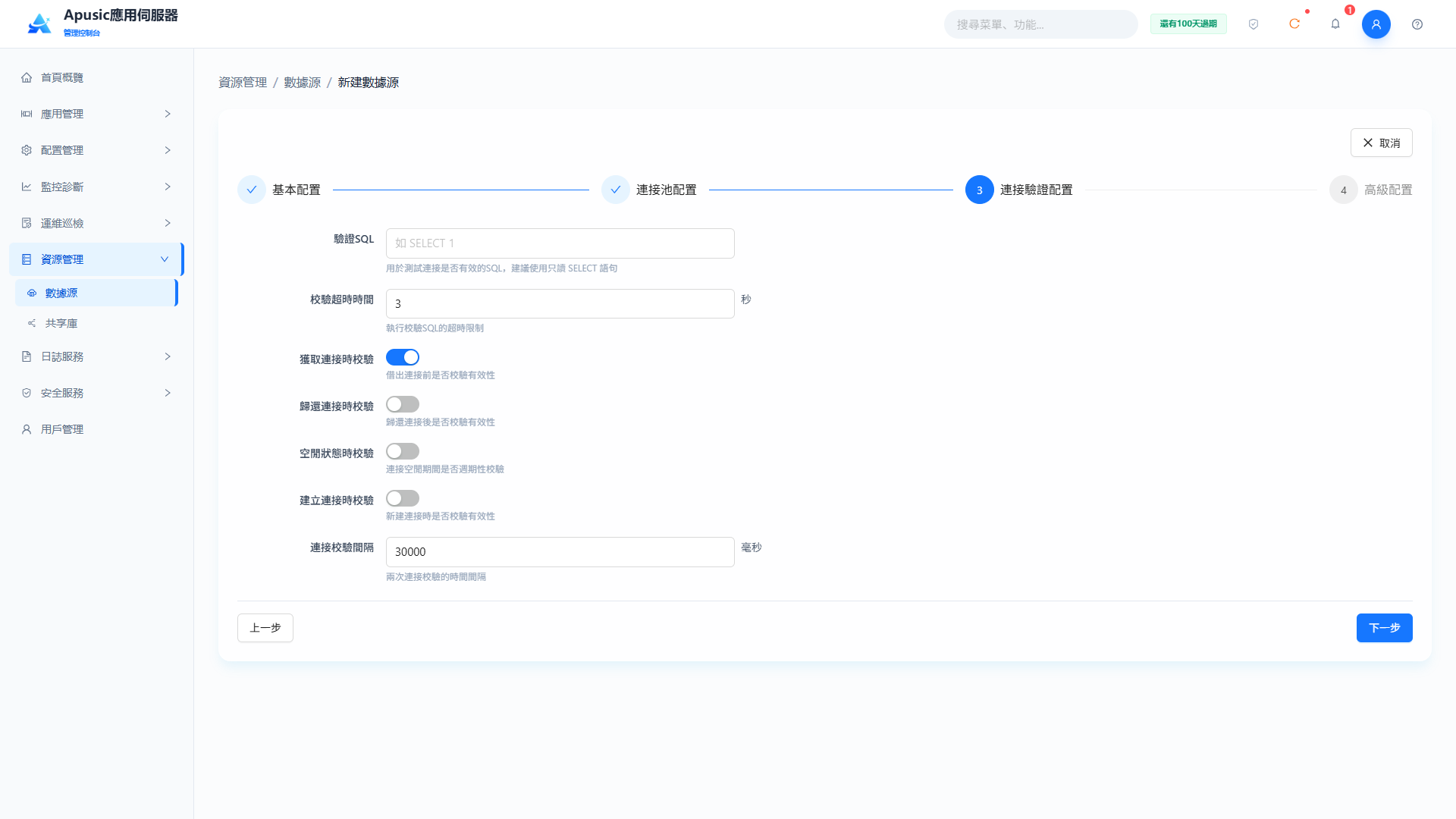1456x819 pixels.
Task: Open the 共享庫 sidebar item
Action: [96, 323]
